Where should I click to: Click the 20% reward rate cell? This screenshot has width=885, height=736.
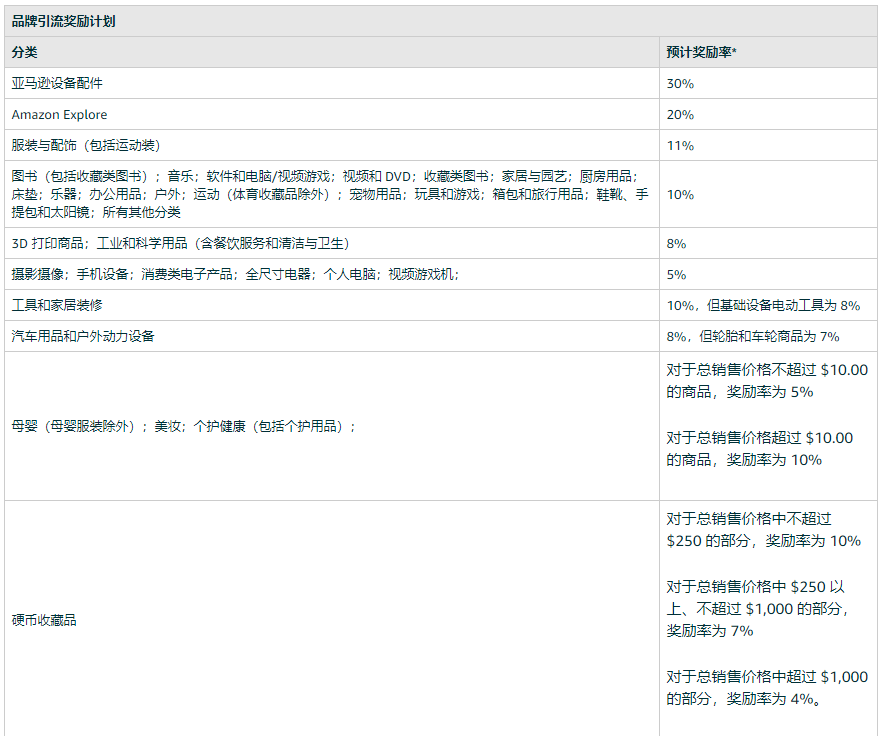point(680,115)
